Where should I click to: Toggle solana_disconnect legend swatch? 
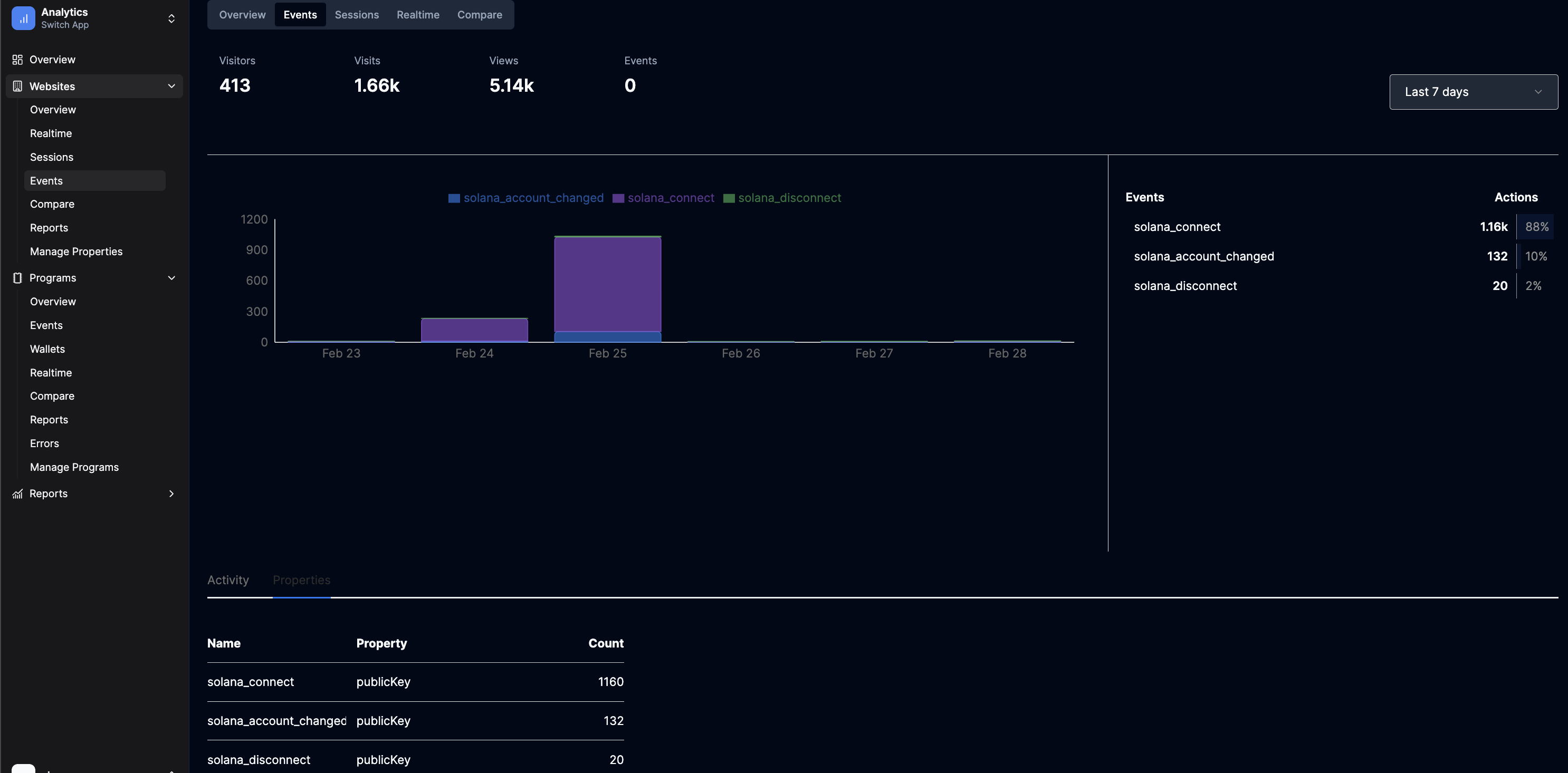point(729,198)
